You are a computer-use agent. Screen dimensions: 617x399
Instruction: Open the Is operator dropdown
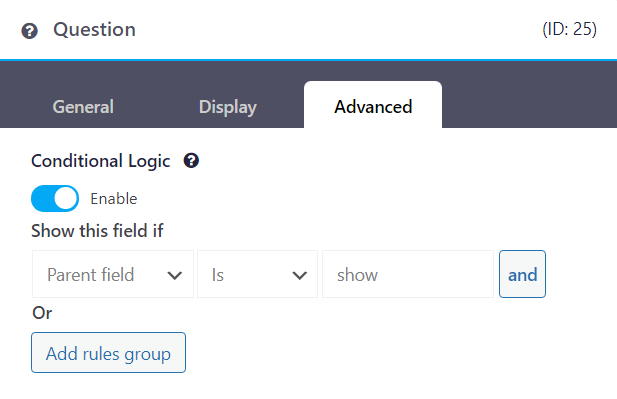pos(257,274)
